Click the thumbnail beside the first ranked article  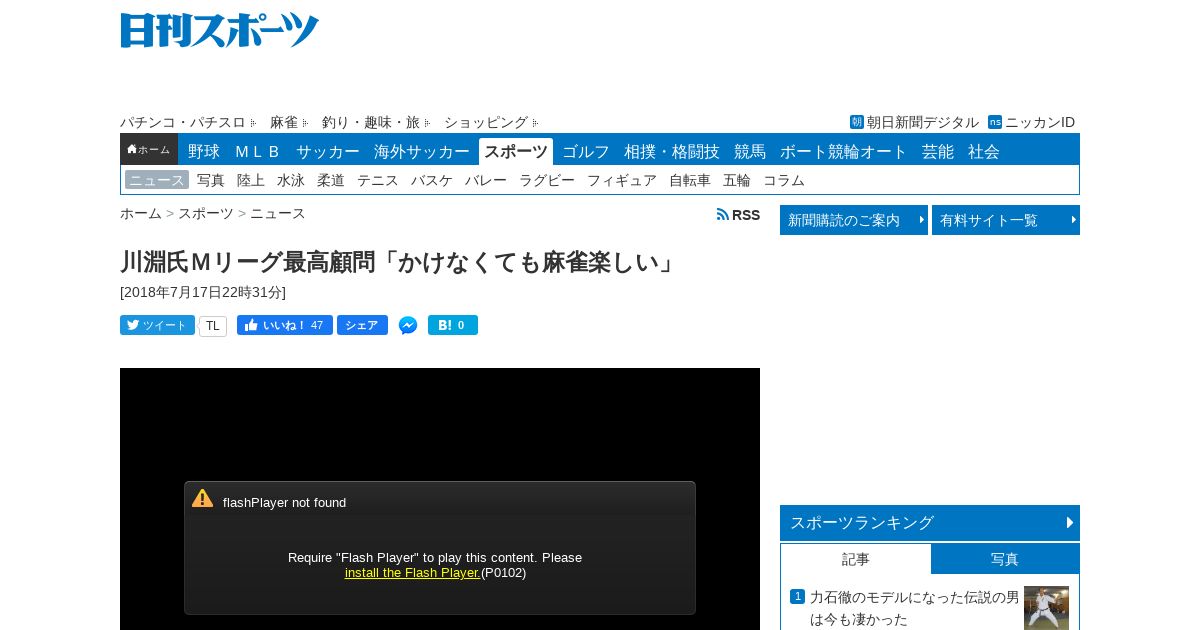coord(1046,608)
